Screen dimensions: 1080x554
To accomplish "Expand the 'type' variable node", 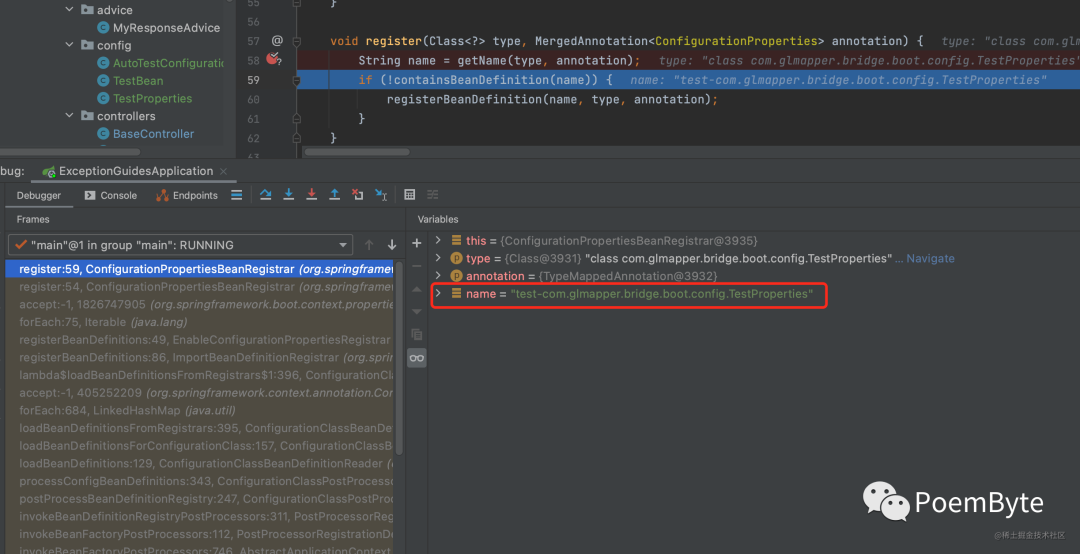I will pos(438,258).
